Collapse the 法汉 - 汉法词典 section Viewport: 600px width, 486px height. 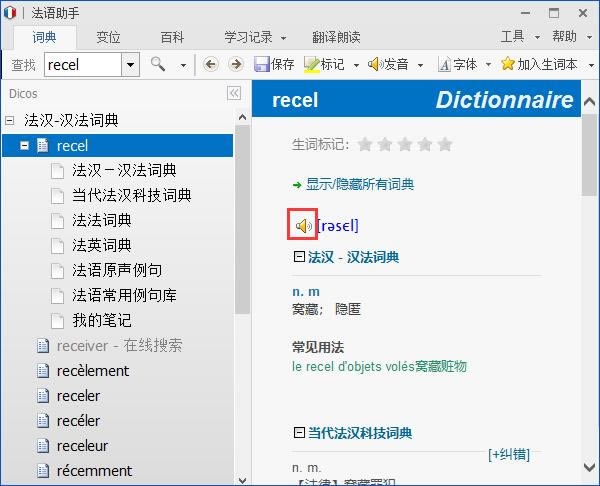coord(298,258)
